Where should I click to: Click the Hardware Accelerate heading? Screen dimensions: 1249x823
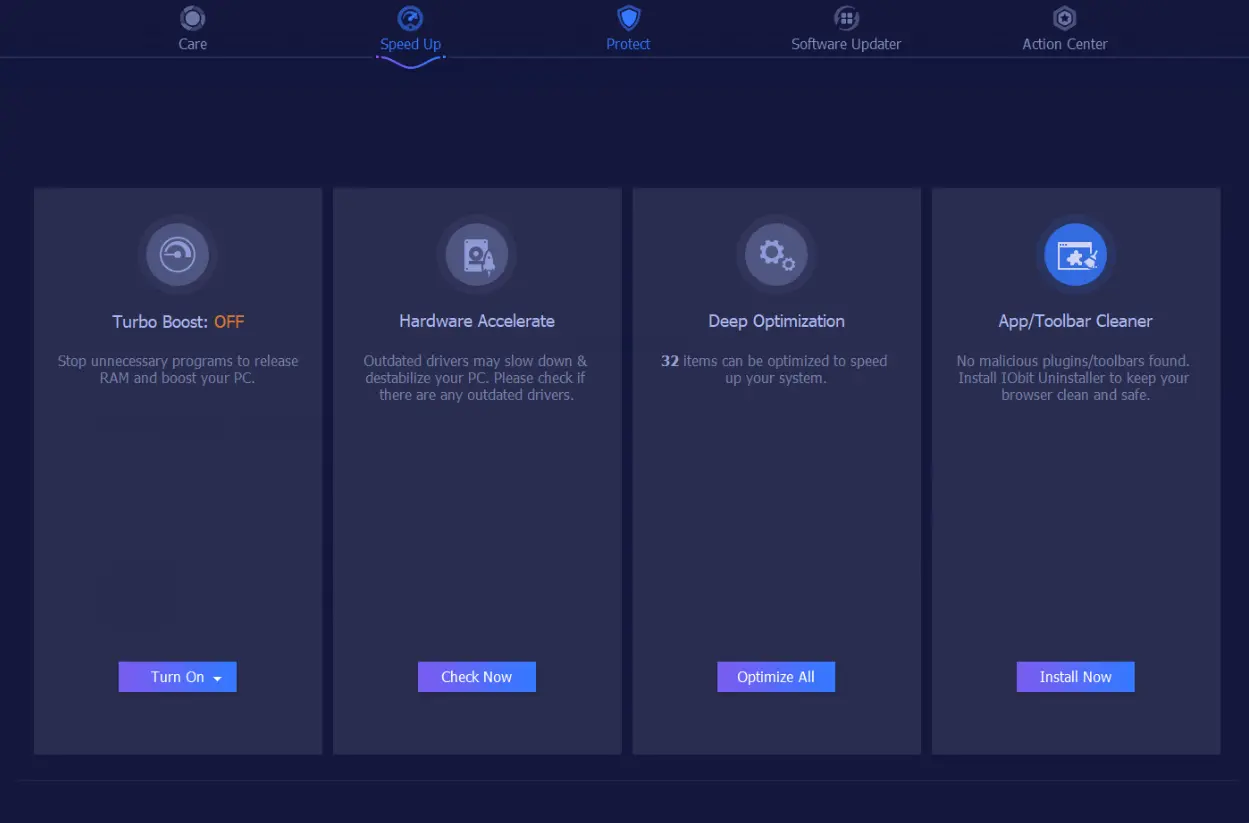[x=477, y=321]
